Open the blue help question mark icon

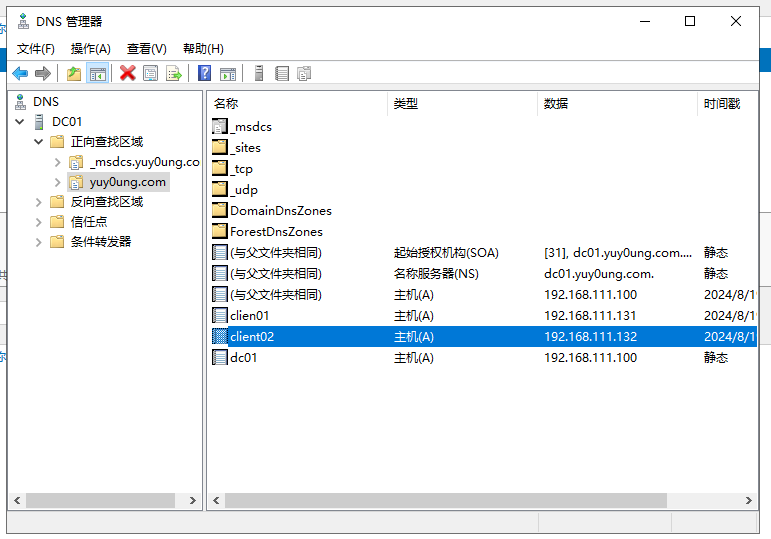205,73
